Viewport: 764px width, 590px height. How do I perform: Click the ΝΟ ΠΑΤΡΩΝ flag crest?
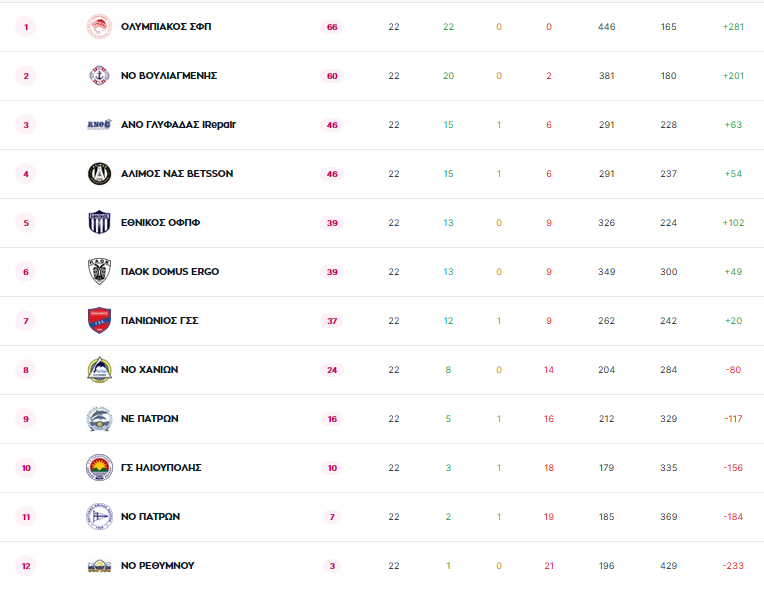tap(99, 517)
